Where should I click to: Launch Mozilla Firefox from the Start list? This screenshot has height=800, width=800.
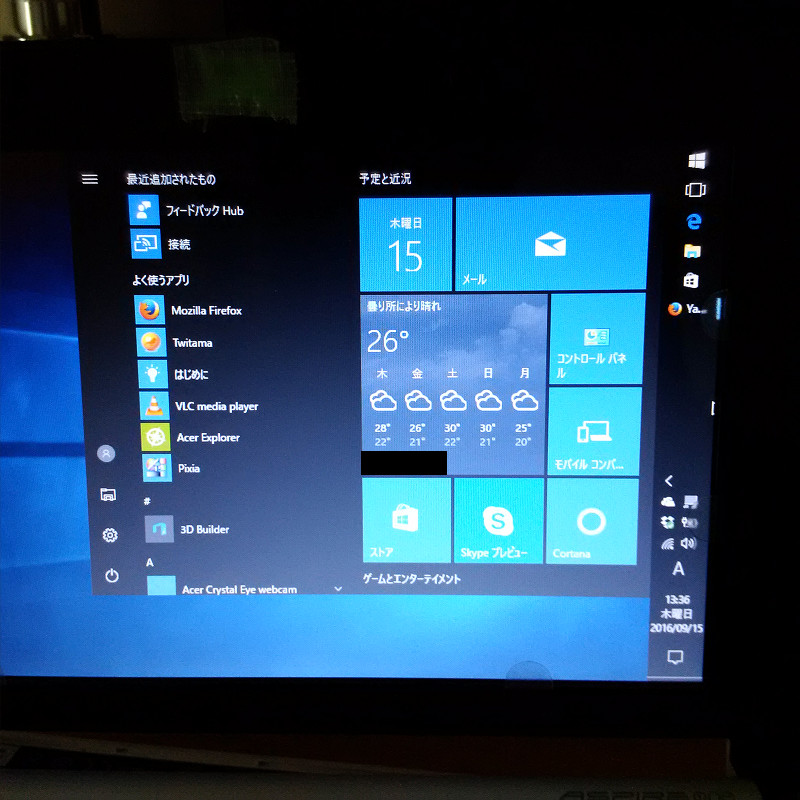188,310
